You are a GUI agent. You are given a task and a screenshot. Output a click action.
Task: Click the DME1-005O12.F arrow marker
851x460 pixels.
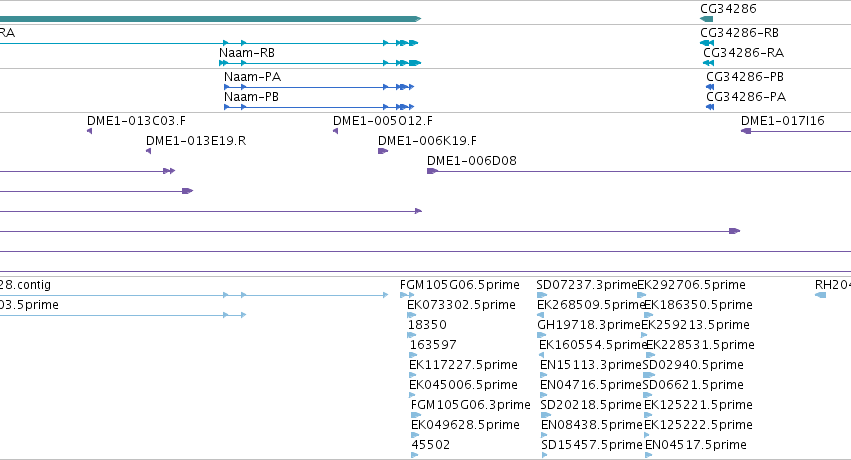[x=335, y=131]
